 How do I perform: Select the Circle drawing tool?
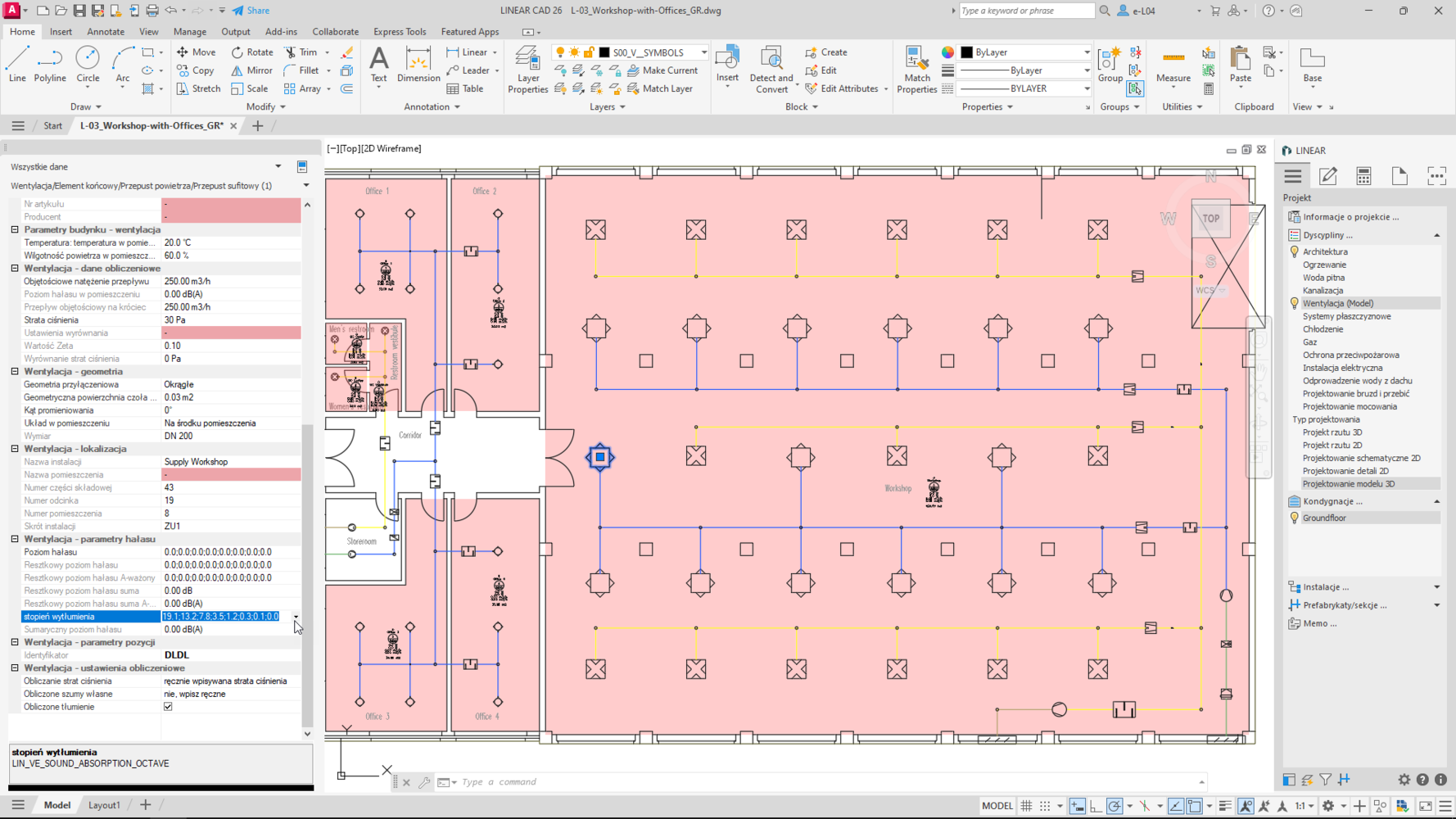coord(88,64)
